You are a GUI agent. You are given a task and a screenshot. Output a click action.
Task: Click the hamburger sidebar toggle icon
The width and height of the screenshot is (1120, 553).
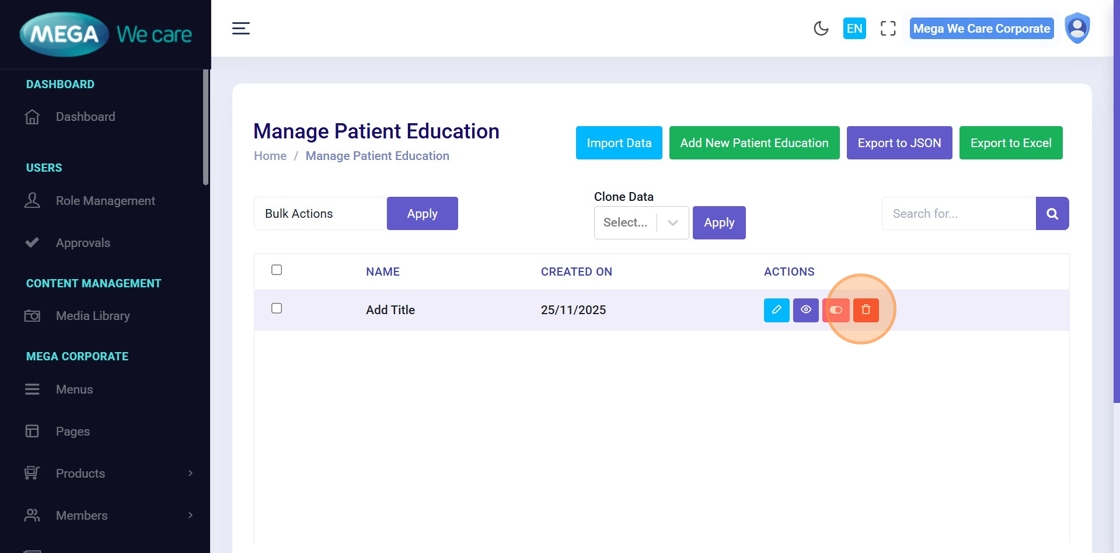pyautogui.click(x=241, y=28)
